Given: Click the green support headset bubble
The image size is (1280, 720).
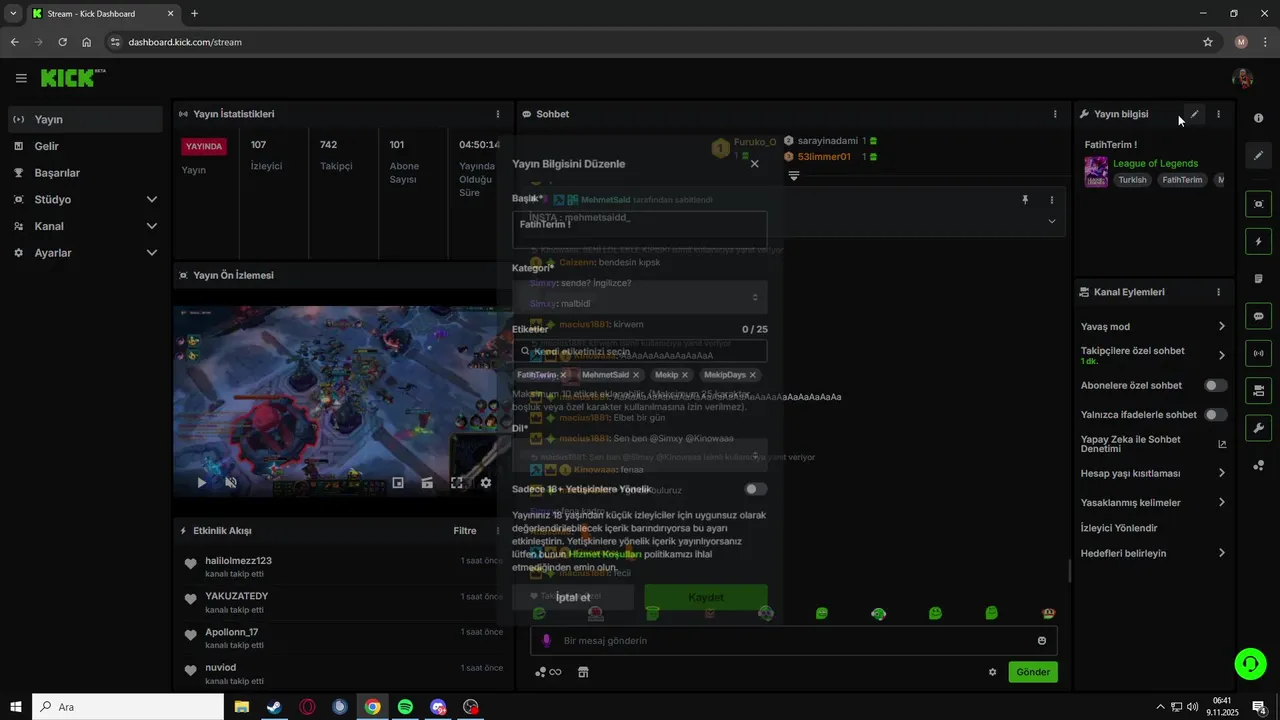Looking at the screenshot, I should [x=1249, y=663].
